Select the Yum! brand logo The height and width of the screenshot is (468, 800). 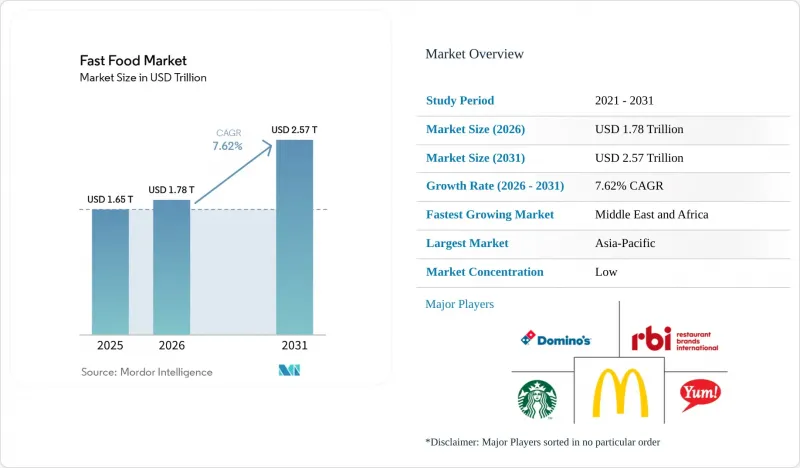click(700, 395)
